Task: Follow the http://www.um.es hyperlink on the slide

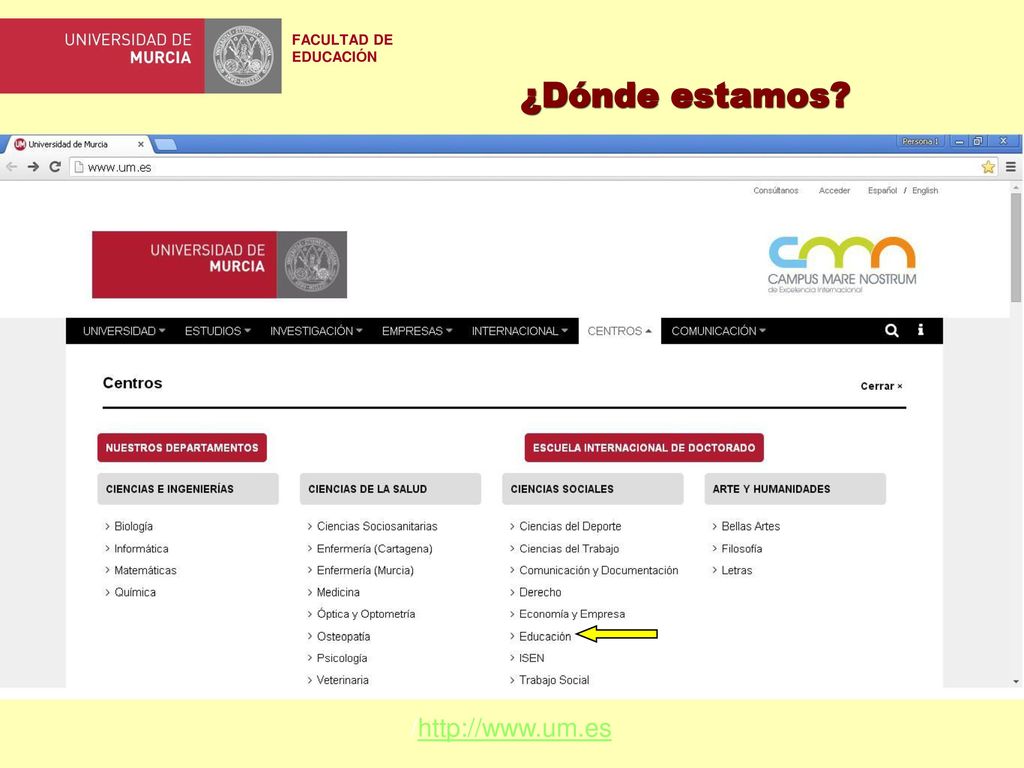Action: (515, 728)
